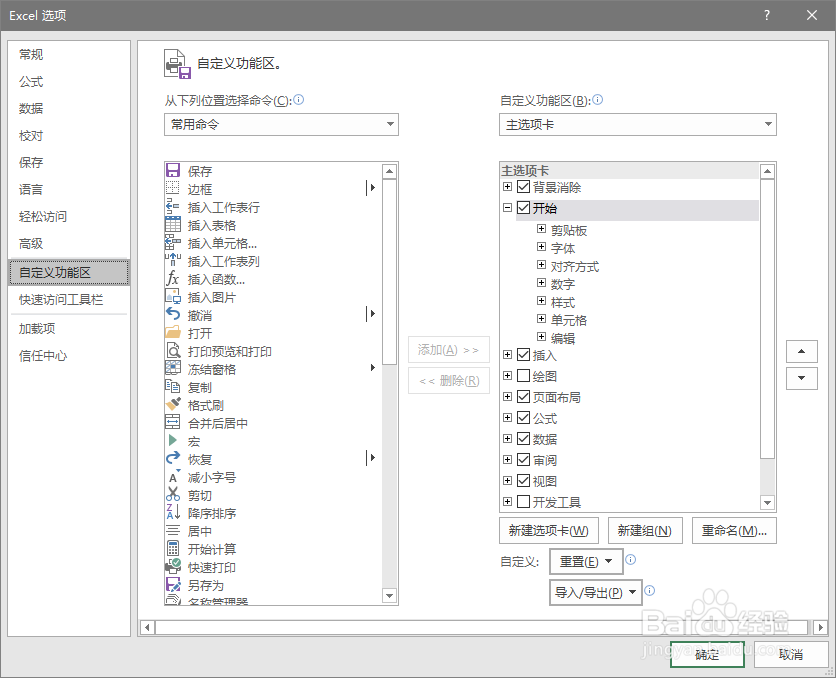The image size is (836, 678).
Task: Click the bottom horizontal scrollbar track
Action: pyautogui.click(x=481, y=627)
